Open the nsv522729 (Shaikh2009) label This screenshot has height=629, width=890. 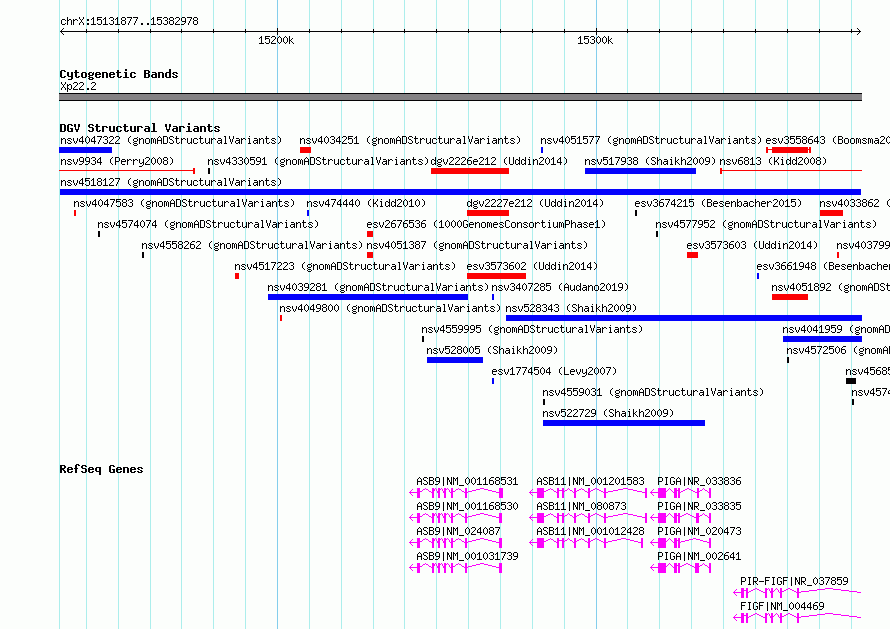tap(608, 413)
